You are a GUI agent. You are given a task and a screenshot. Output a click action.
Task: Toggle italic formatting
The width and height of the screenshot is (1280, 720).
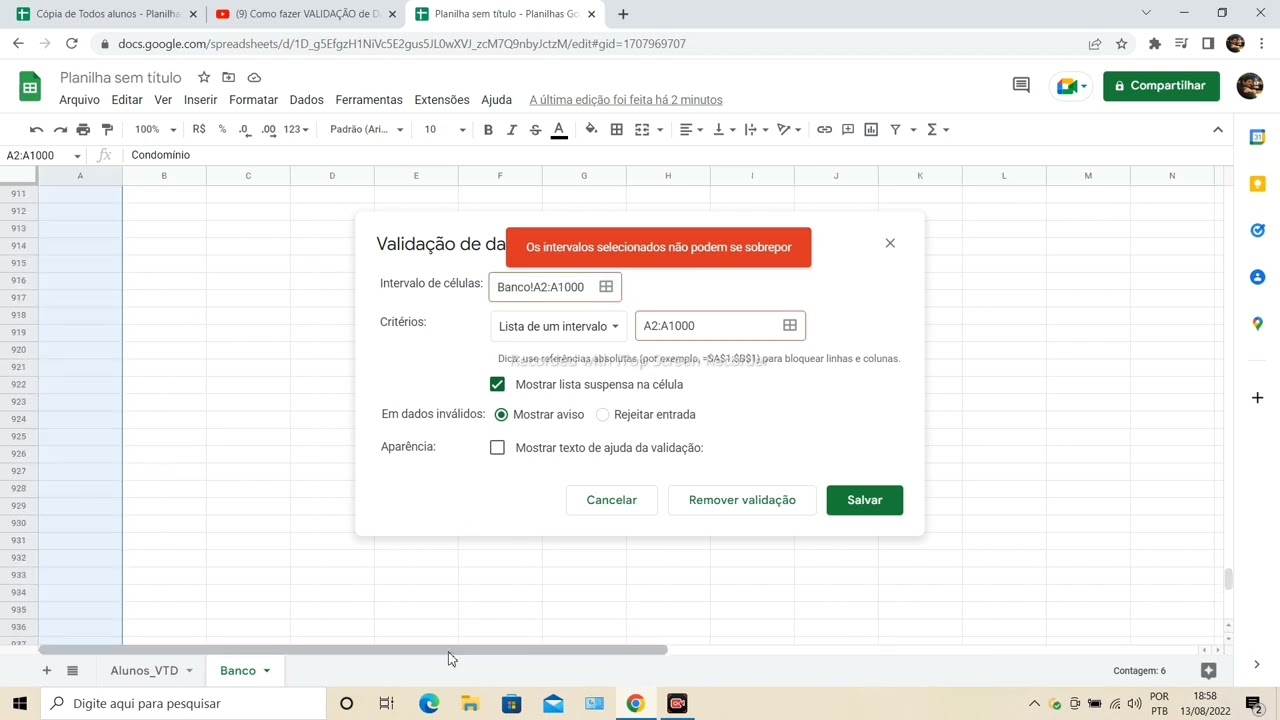(512, 129)
